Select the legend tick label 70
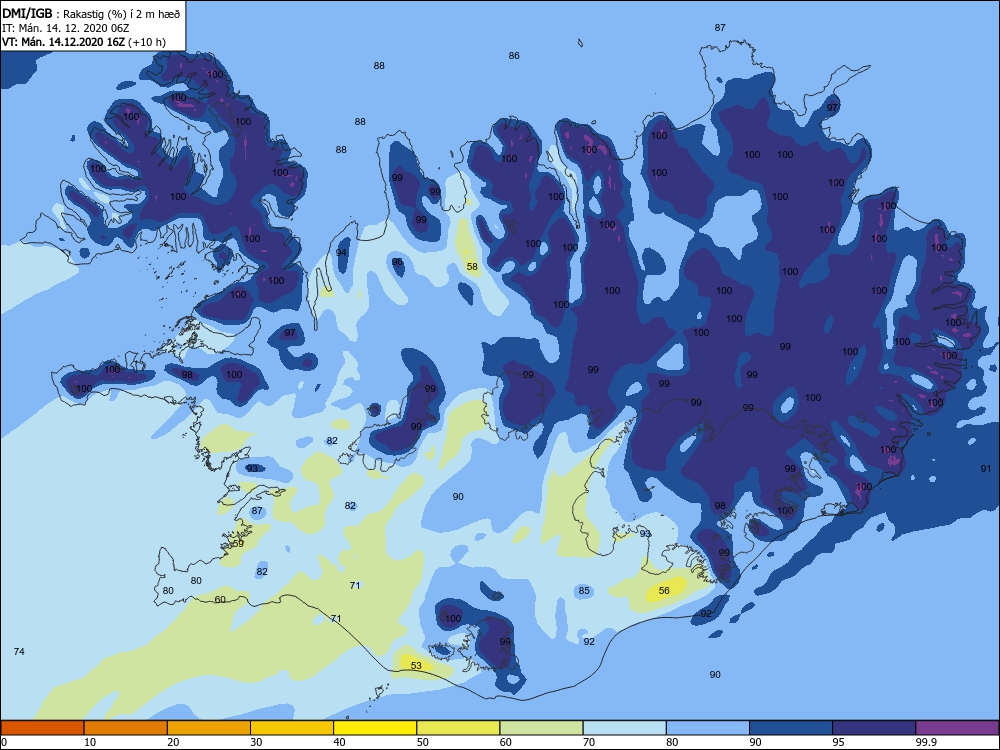The height and width of the screenshot is (750, 1000). click(x=589, y=742)
